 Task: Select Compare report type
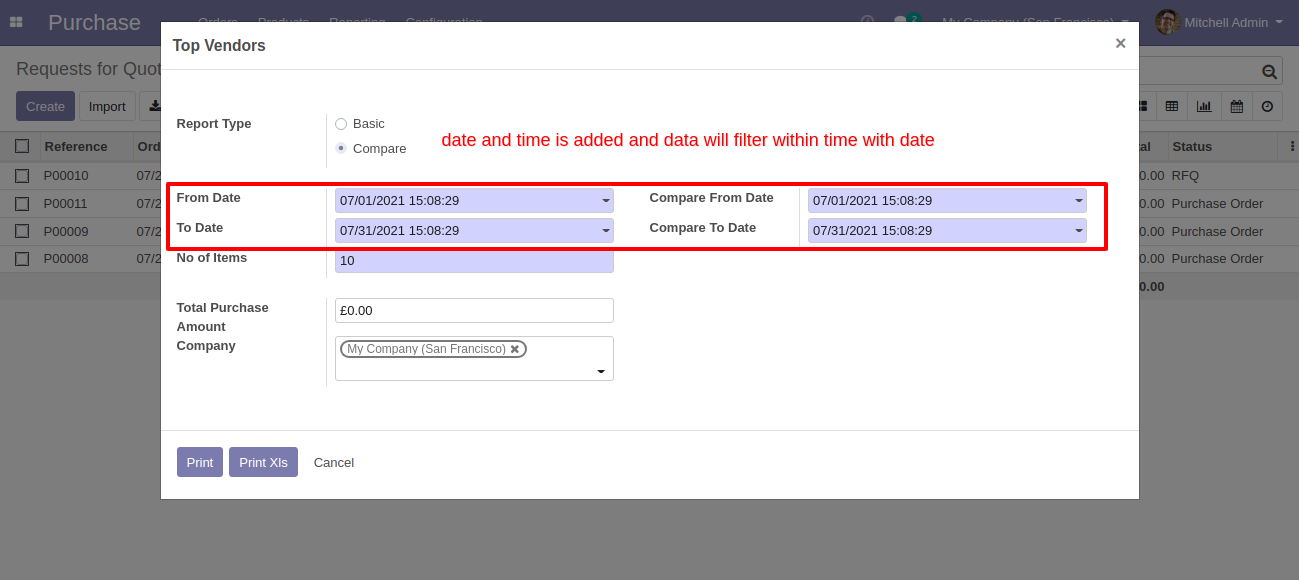click(341, 148)
